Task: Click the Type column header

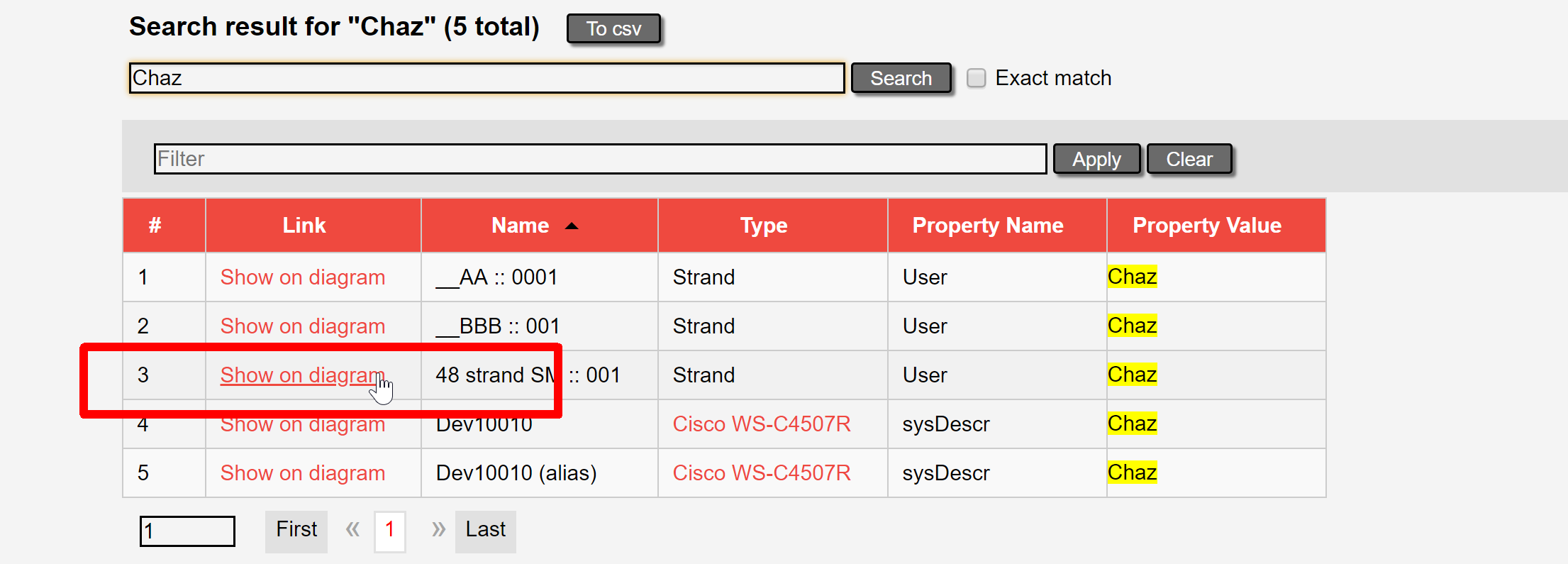Action: [x=763, y=226]
